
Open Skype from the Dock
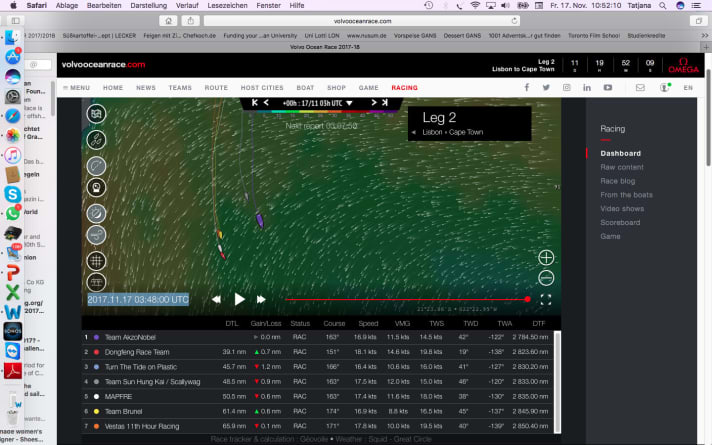[x=13, y=194]
